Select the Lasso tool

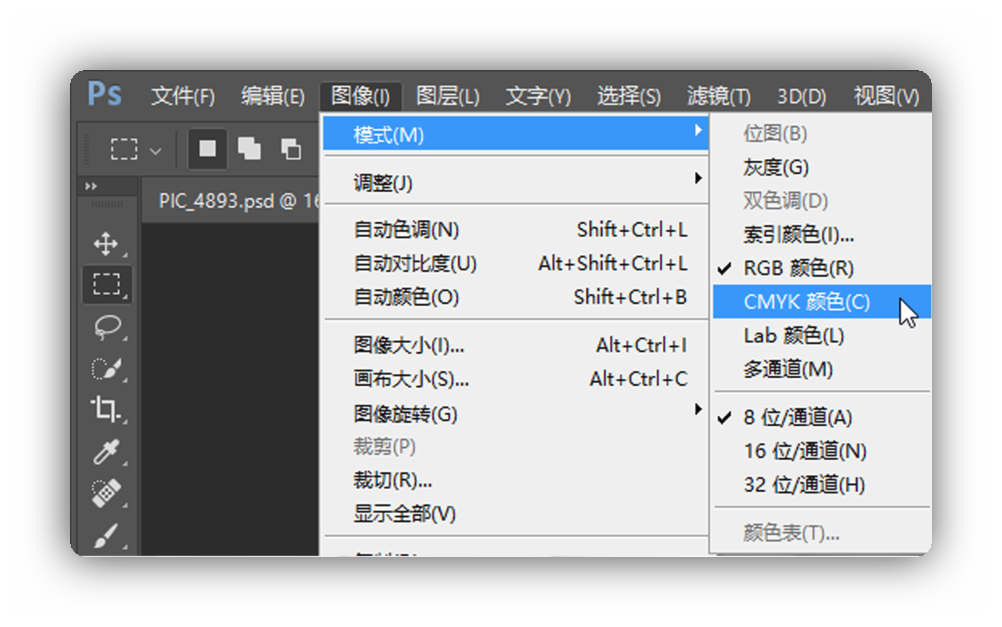click(x=107, y=327)
